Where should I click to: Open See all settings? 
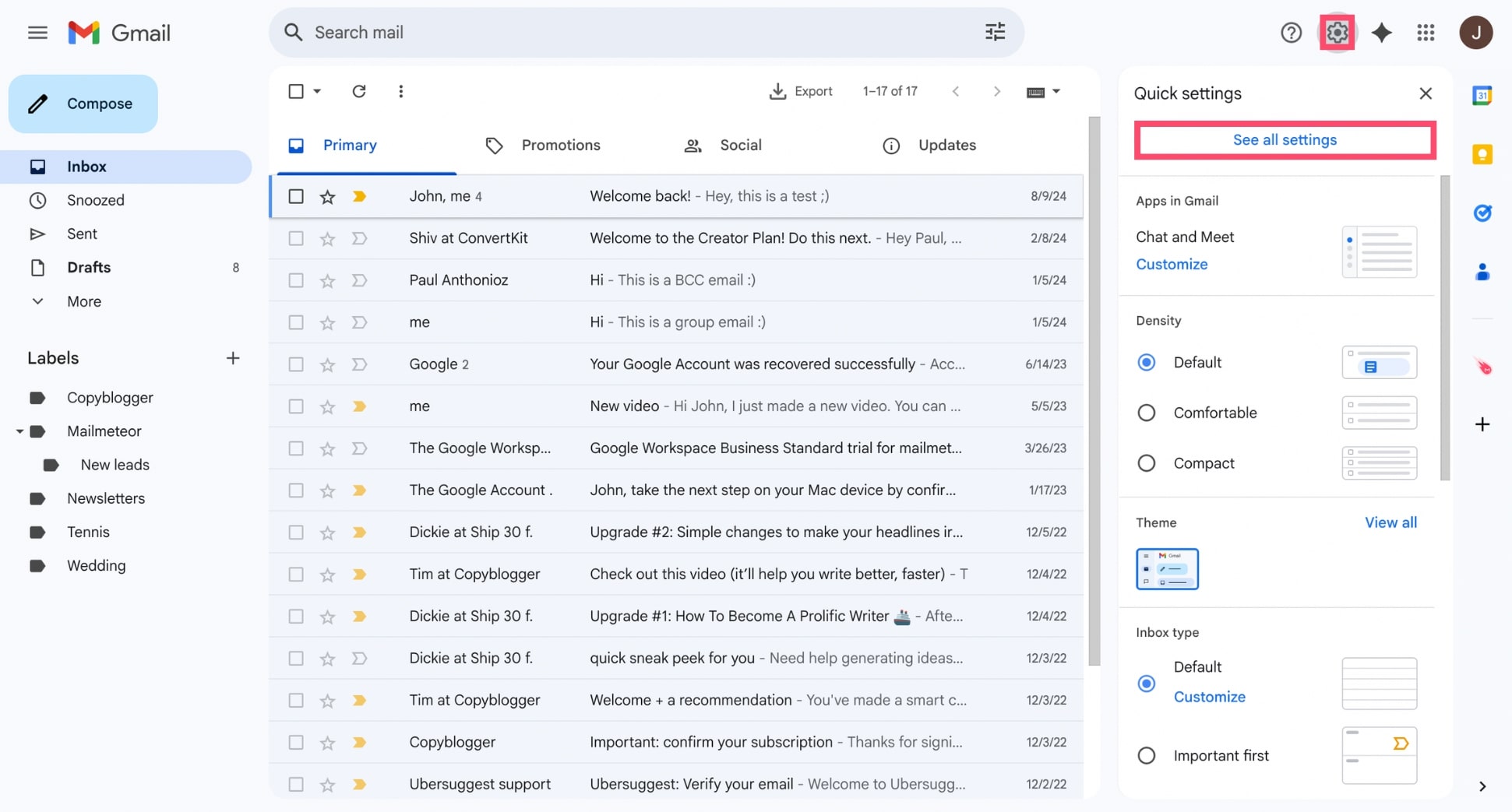click(1285, 139)
